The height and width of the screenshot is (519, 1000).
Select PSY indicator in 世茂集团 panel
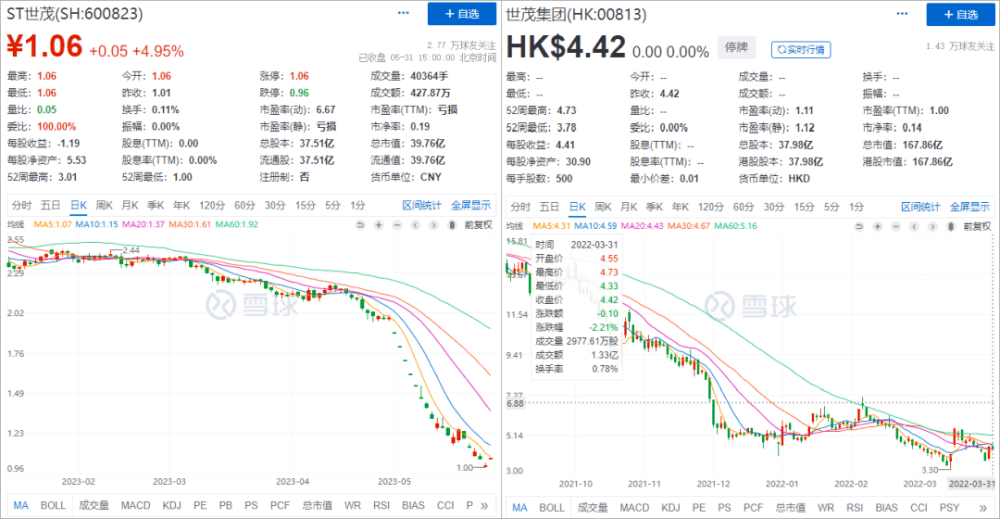[x=949, y=508]
